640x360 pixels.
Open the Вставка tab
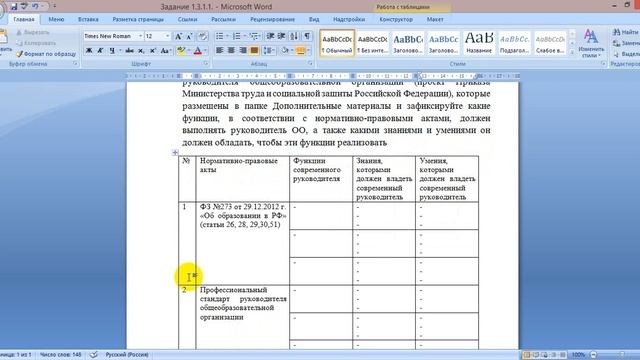(x=88, y=19)
